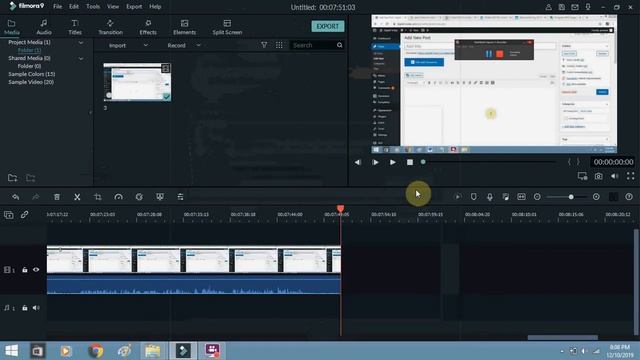The image size is (640, 360).
Task: Add a new media folder
Action: (x=13, y=178)
